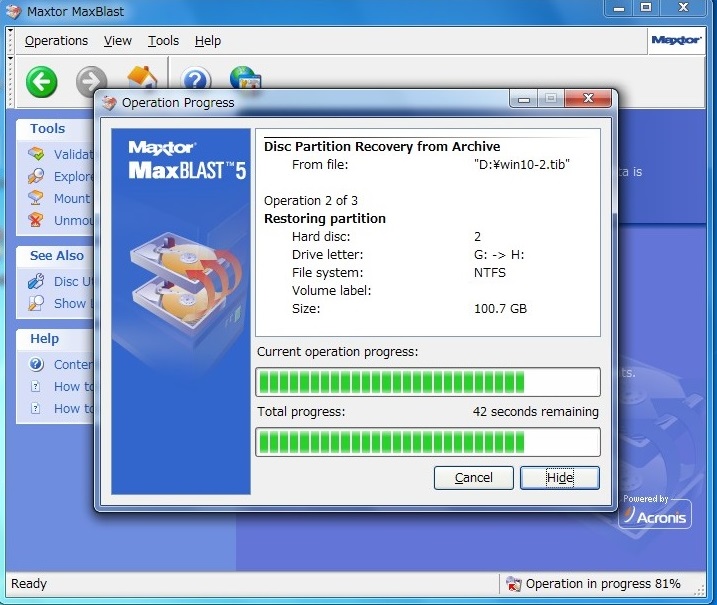Open the Show Log link under See Also
This screenshot has width=717, height=605.
point(73,303)
